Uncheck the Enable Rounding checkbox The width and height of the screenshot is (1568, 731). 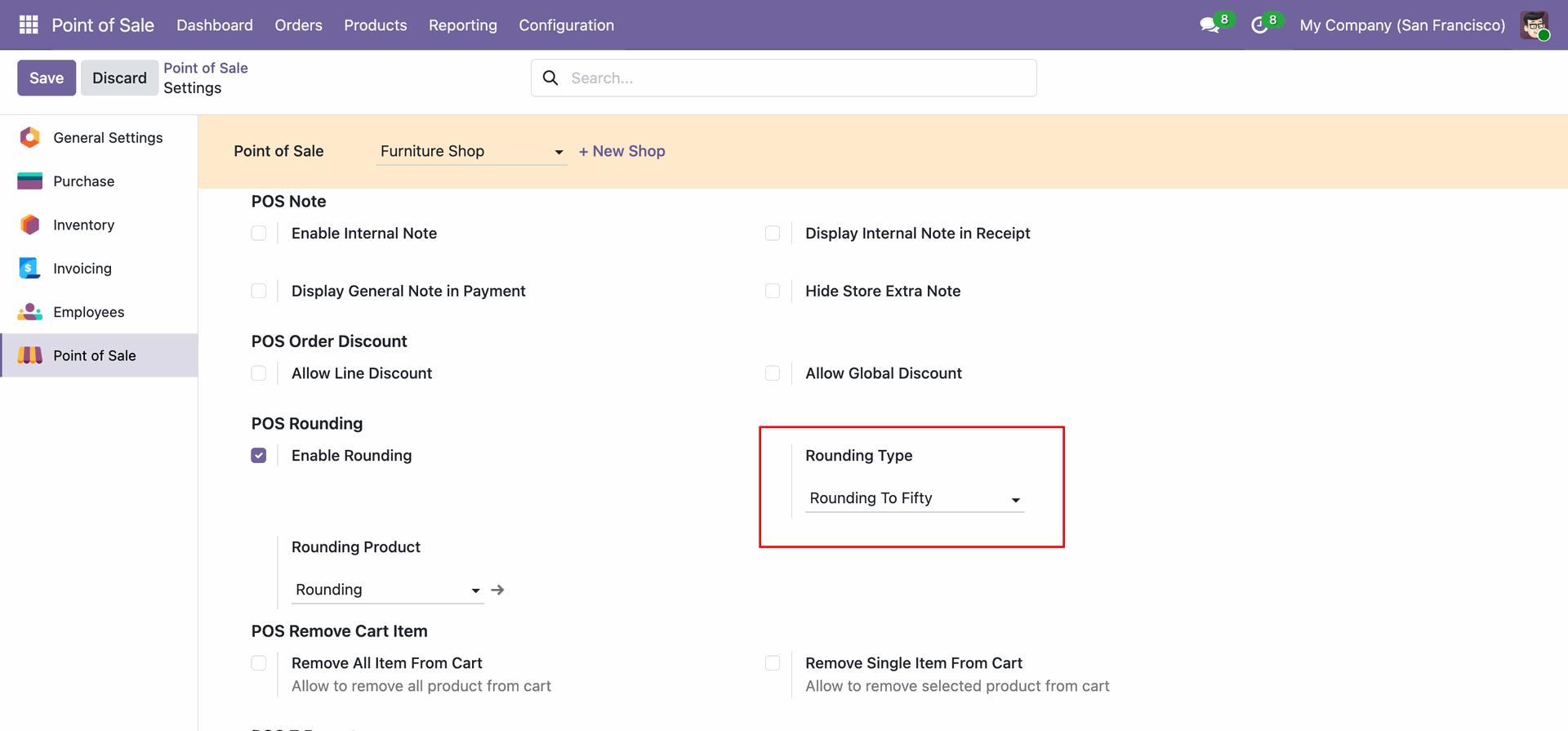pos(259,456)
